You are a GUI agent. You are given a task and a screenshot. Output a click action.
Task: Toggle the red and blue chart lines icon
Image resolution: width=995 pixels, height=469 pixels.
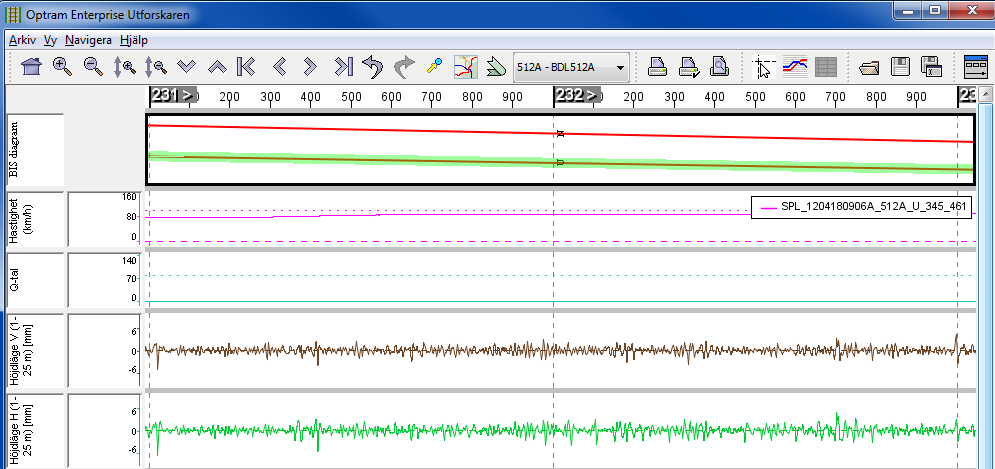point(795,67)
